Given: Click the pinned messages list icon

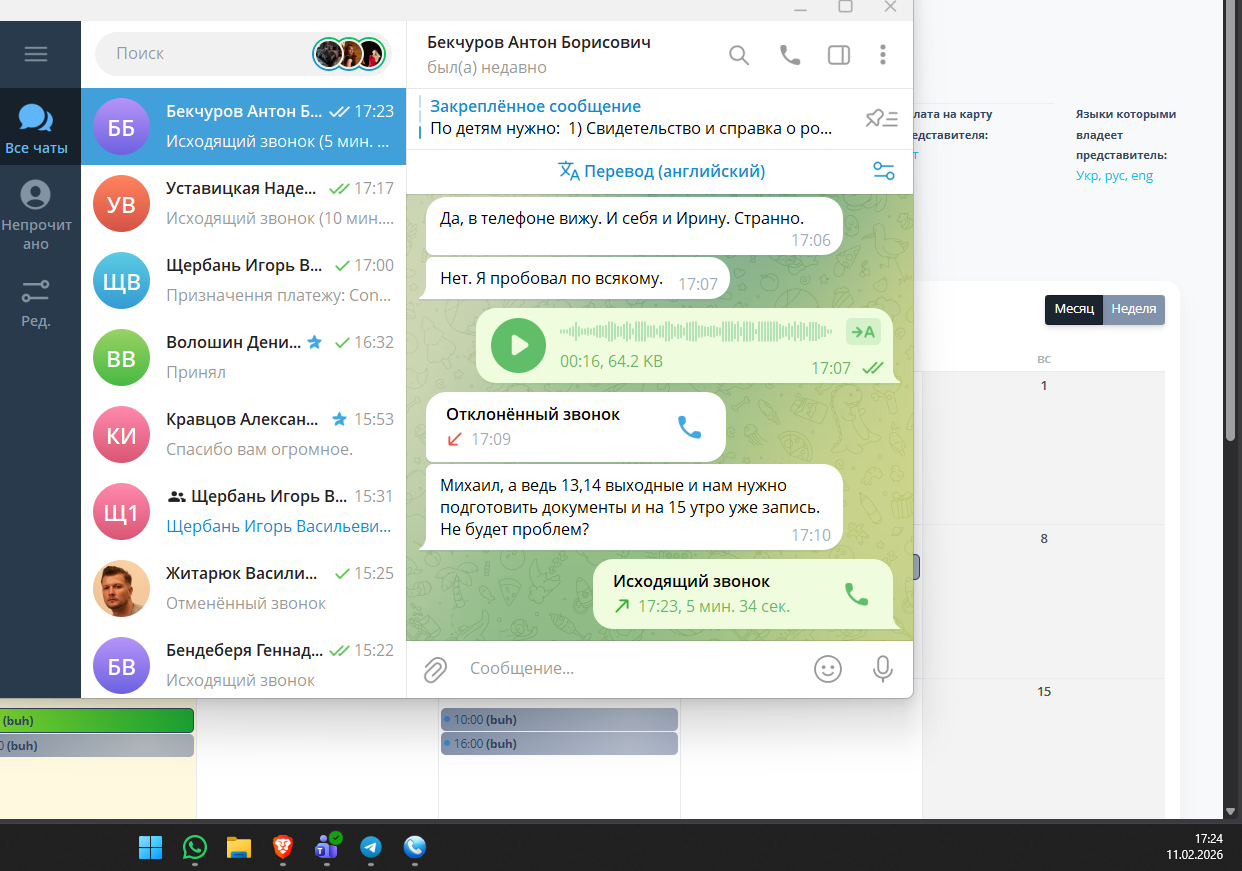Looking at the screenshot, I should tap(882, 119).
